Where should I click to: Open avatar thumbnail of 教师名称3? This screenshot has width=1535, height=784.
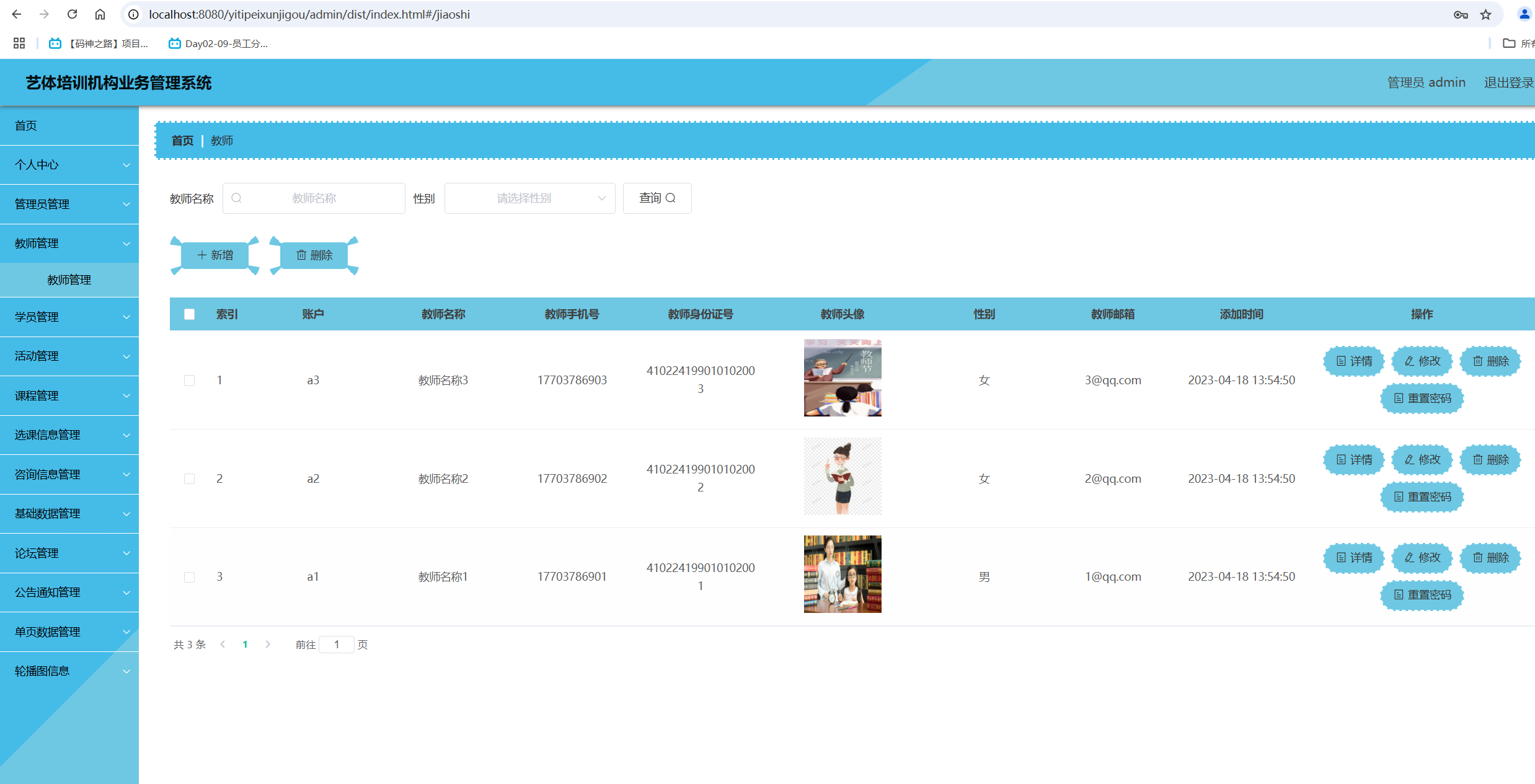coord(843,377)
